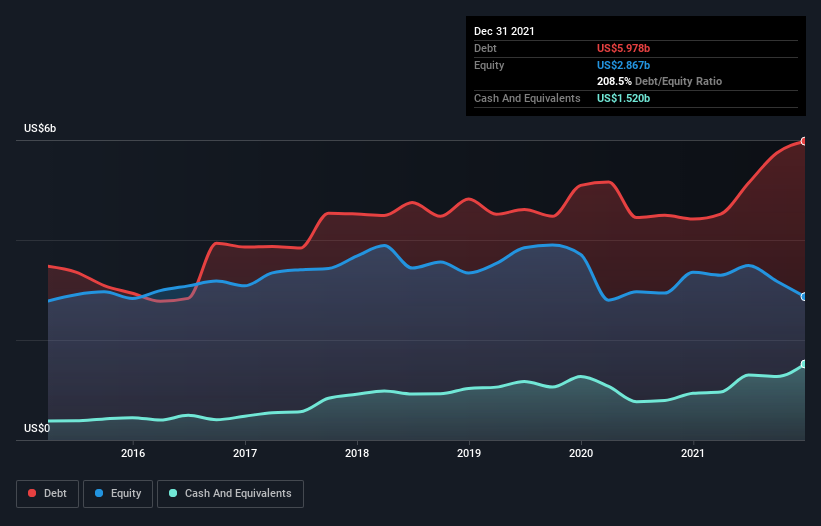Click the US$6b y-axis label

[x=40, y=128]
